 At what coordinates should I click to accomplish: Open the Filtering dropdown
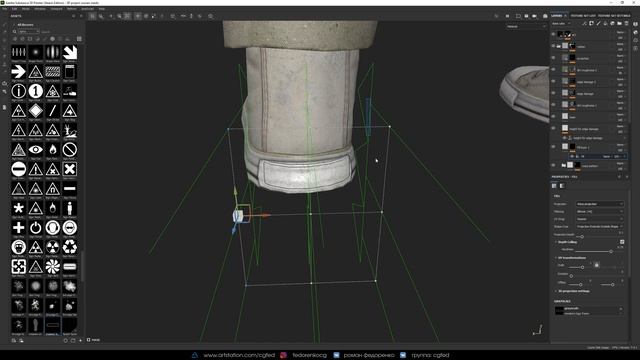click(599, 211)
